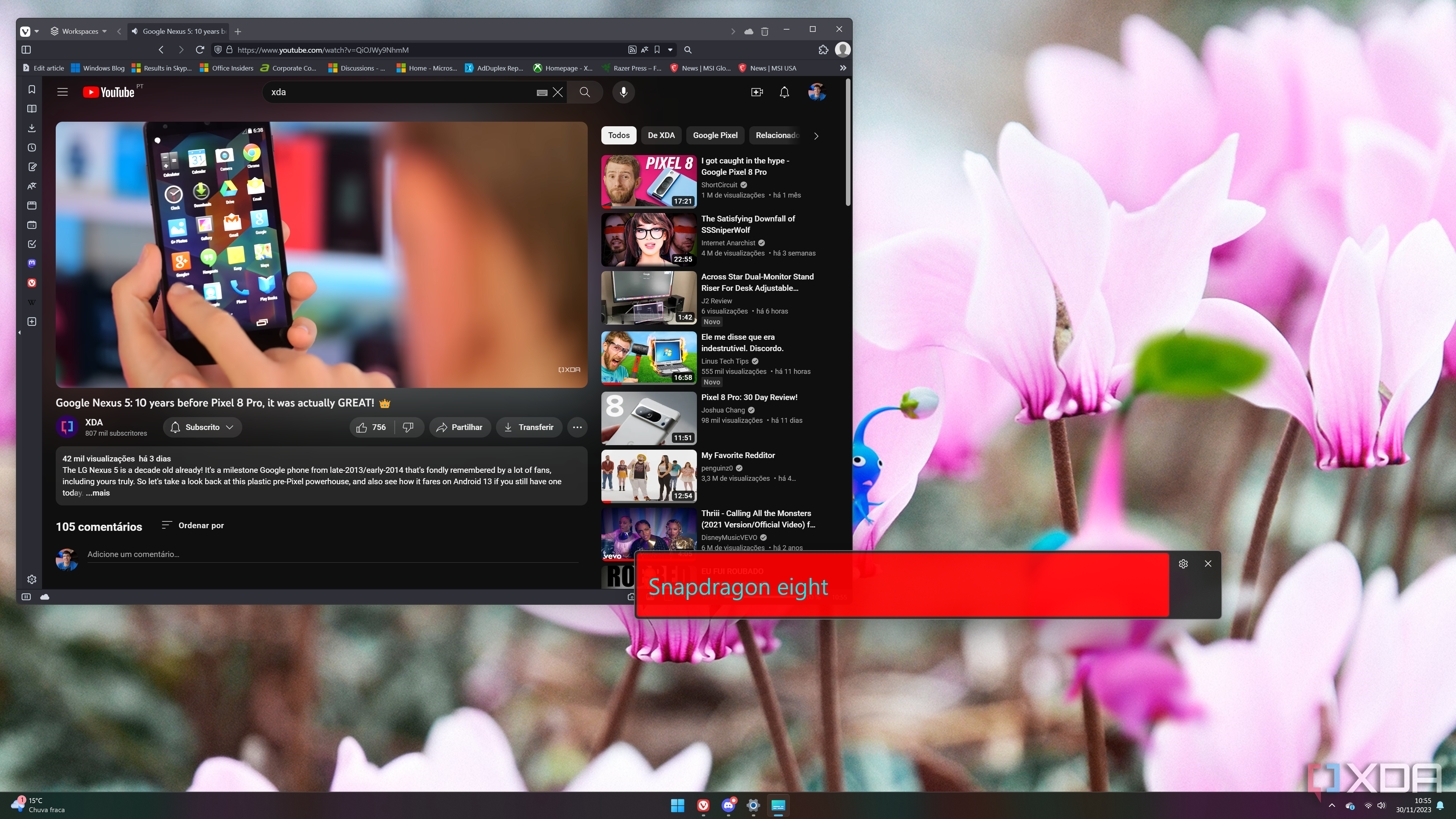Image resolution: width=1456 pixels, height=819 pixels.
Task: Expand hidden bookmarks bar overflow chevron
Action: coord(843,68)
